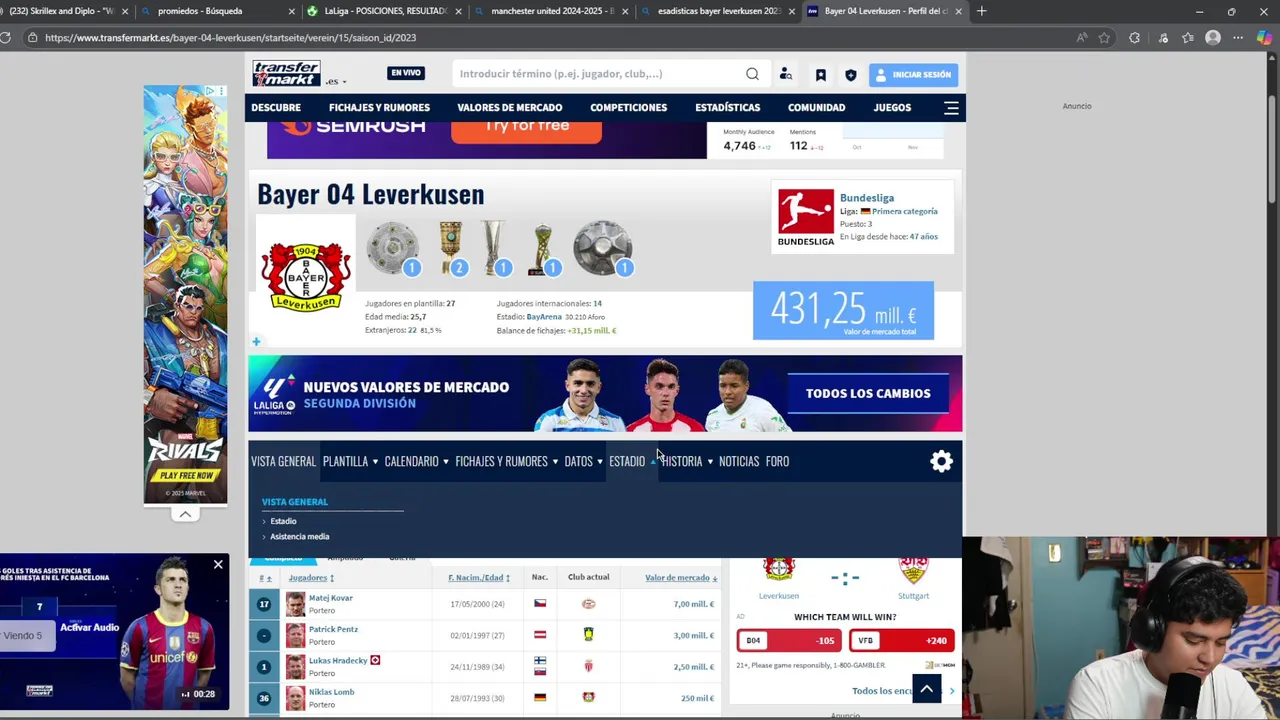Open the hamburger menu in the nav bar
Viewport: 1280px width, 720px height.
[x=951, y=108]
